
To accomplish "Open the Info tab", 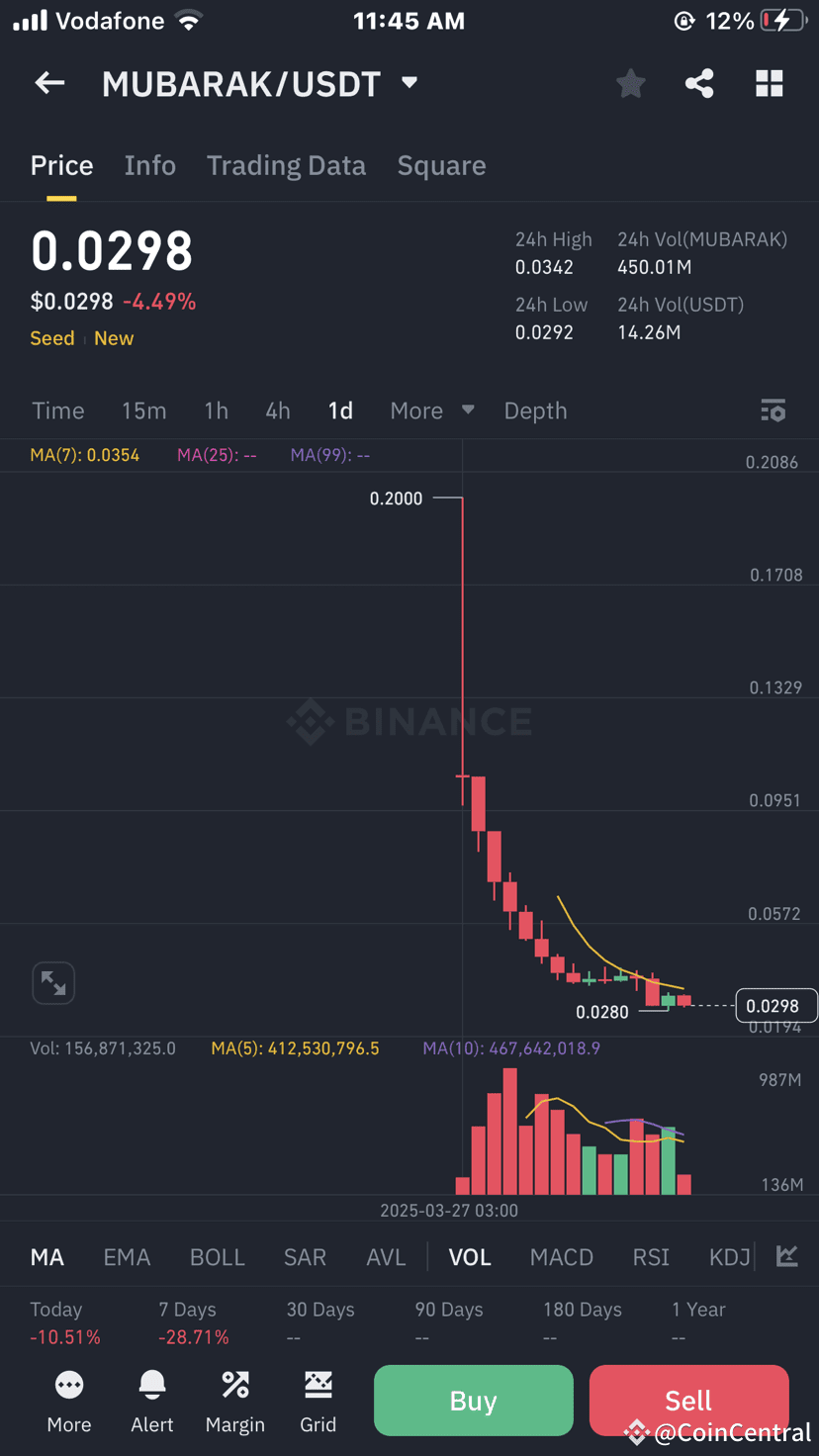I will point(149,165).
